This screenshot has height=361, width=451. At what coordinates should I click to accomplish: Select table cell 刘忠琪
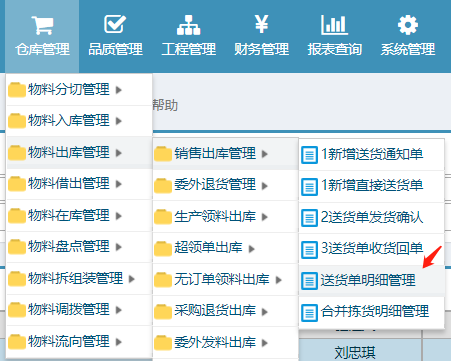pos(355,352)
